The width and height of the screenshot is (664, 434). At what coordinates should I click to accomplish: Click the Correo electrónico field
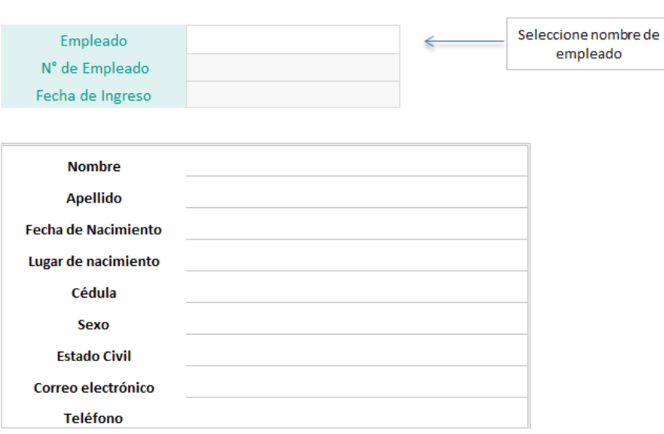(357, 382)
